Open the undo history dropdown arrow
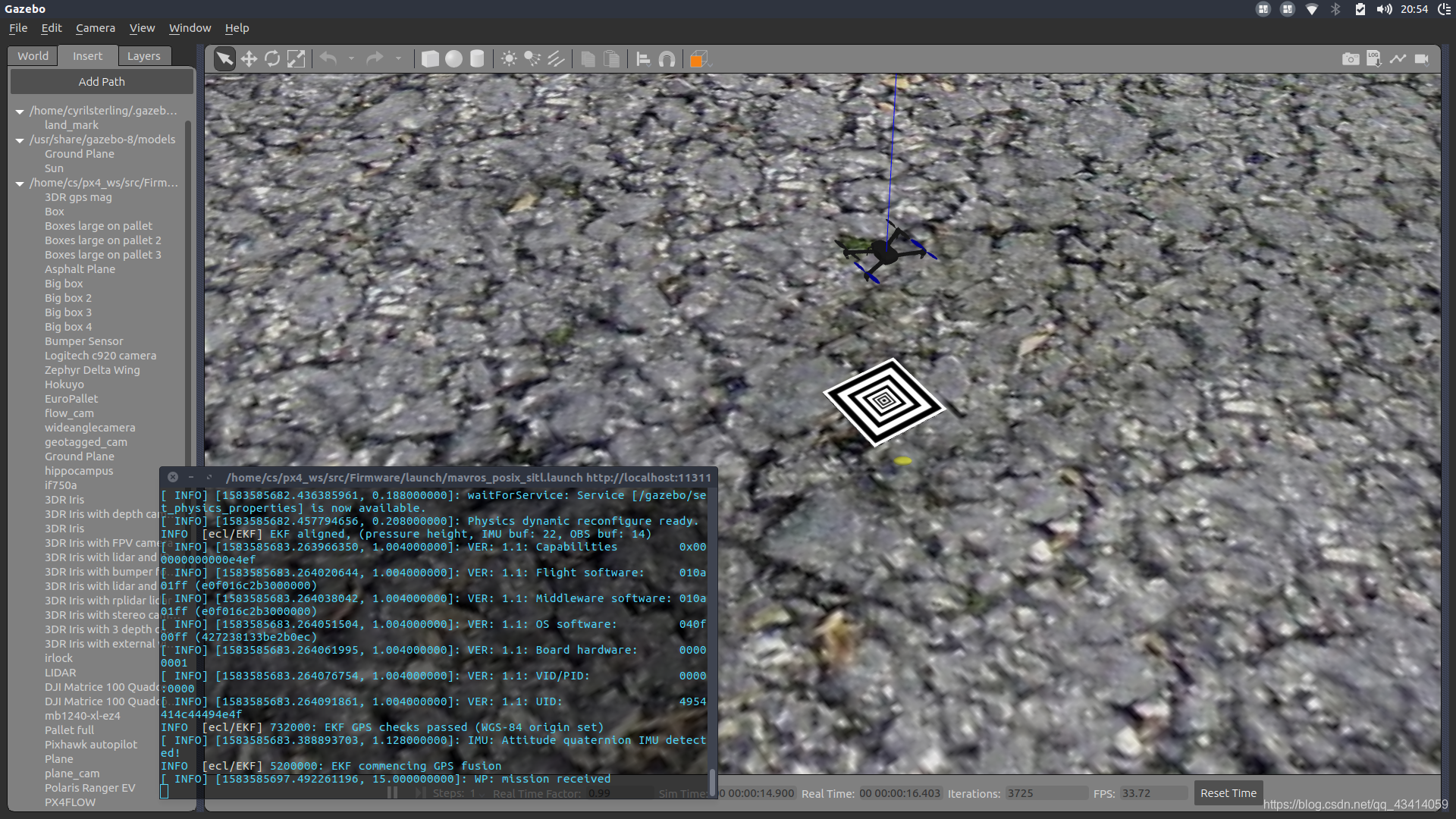Screen dimensions: 1456x819 [351, 58]
